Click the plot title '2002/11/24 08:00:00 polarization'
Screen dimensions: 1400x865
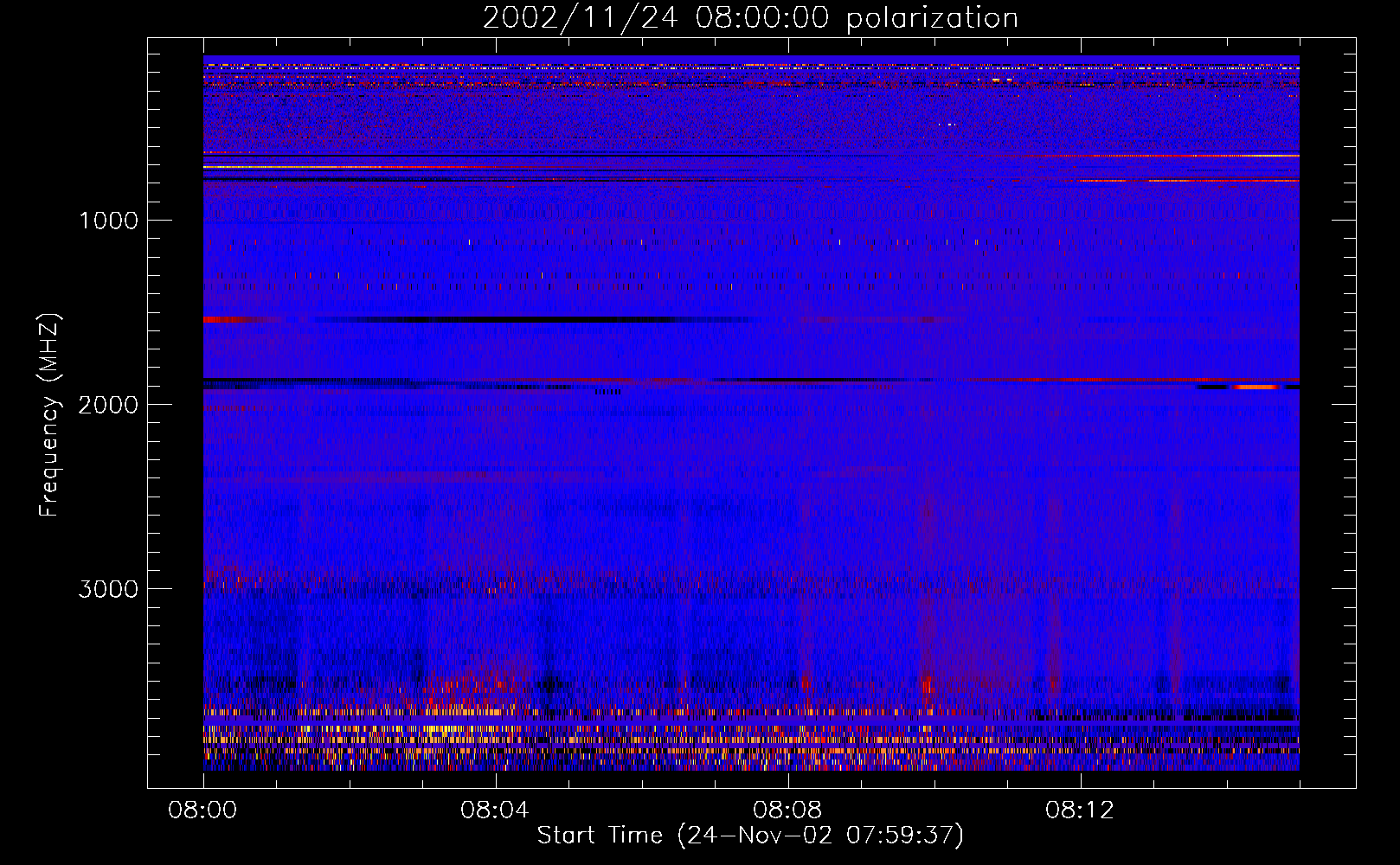pyautogui.click(x=750, y=18)
